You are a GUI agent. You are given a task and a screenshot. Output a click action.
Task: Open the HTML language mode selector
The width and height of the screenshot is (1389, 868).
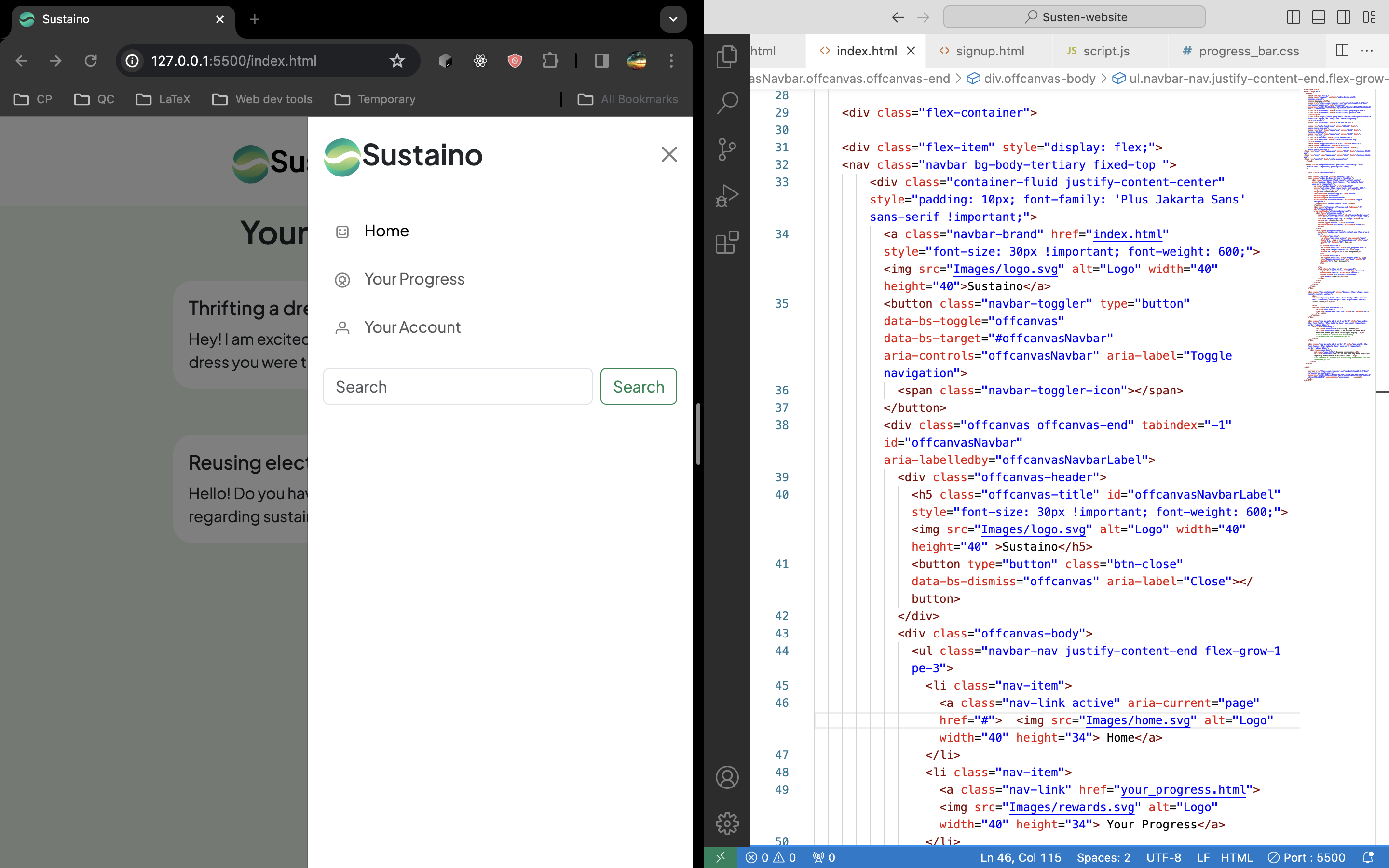pos(1236,857)
